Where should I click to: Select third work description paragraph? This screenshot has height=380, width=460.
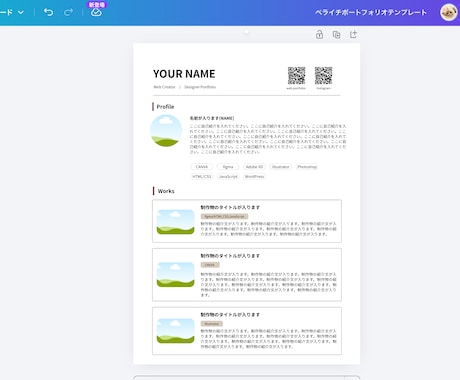(269, 339)
